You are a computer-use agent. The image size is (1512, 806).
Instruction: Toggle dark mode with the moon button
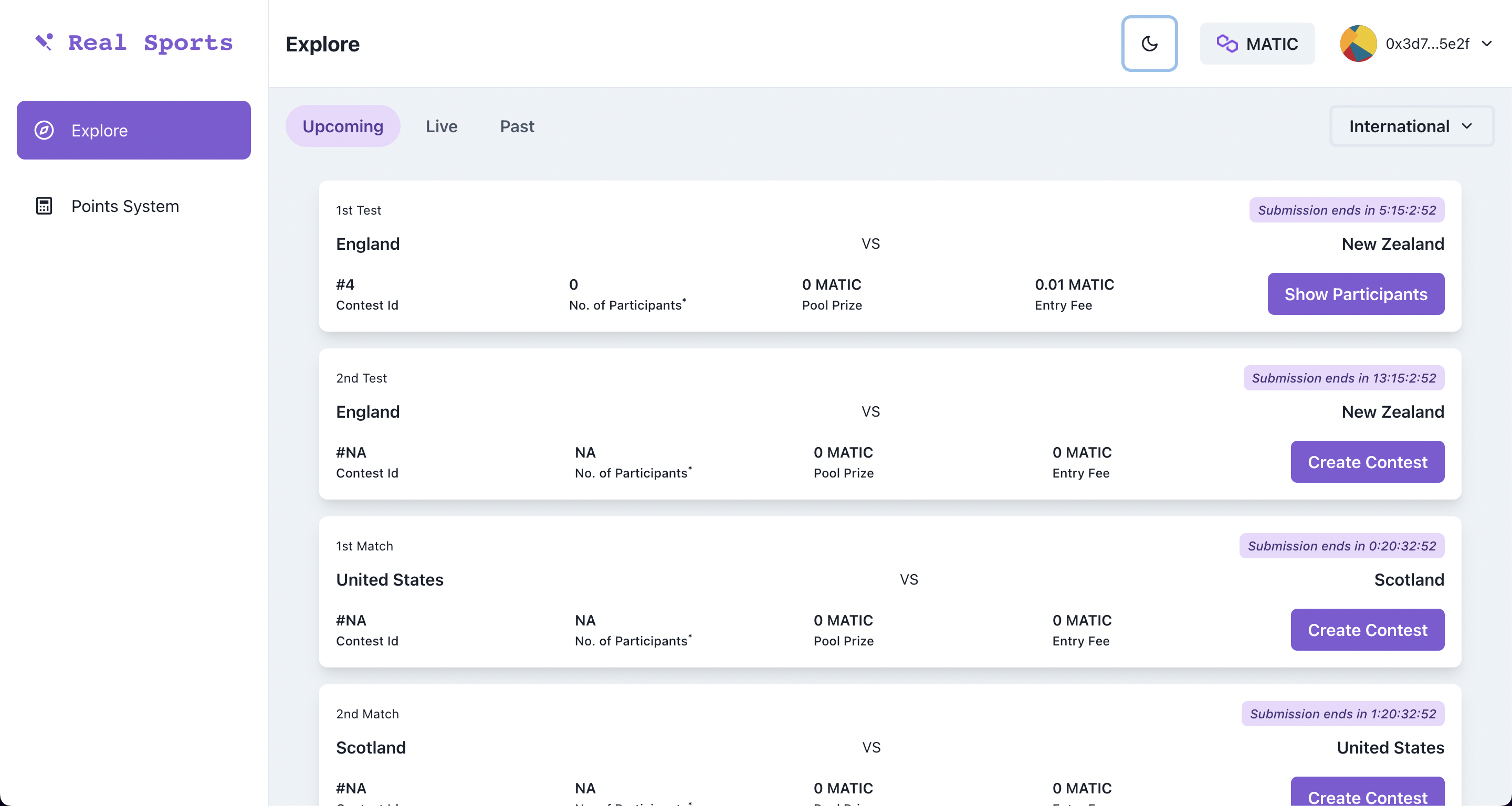coord(1149,44)
